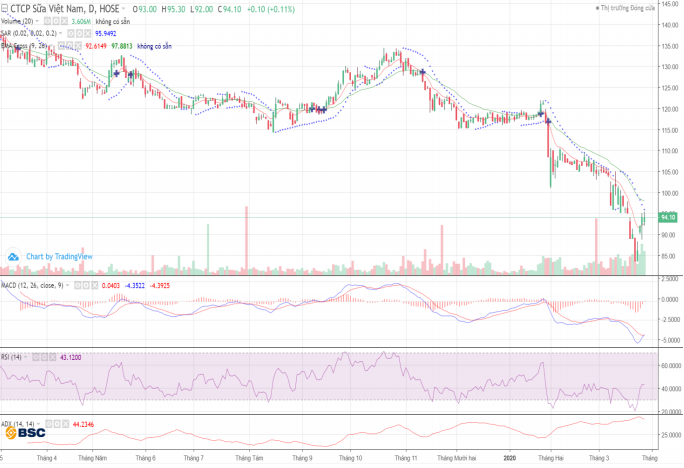Open the Volume (20) indicator dropdown arrow
This screenshot has height=468, width=684.
(37, 21)
